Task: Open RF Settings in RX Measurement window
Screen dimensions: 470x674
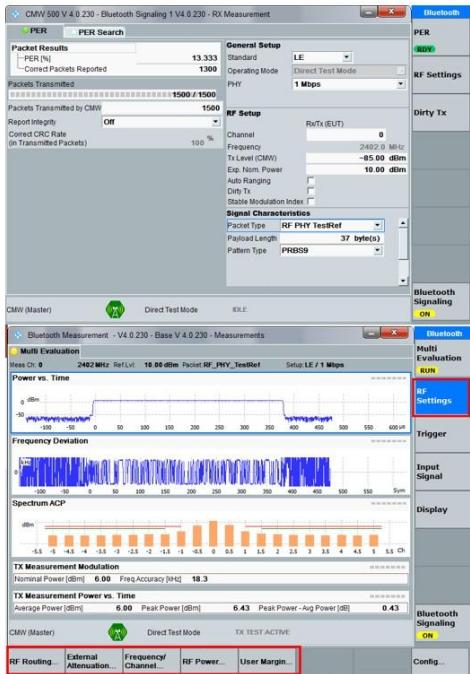Action: tap(440, 75)
